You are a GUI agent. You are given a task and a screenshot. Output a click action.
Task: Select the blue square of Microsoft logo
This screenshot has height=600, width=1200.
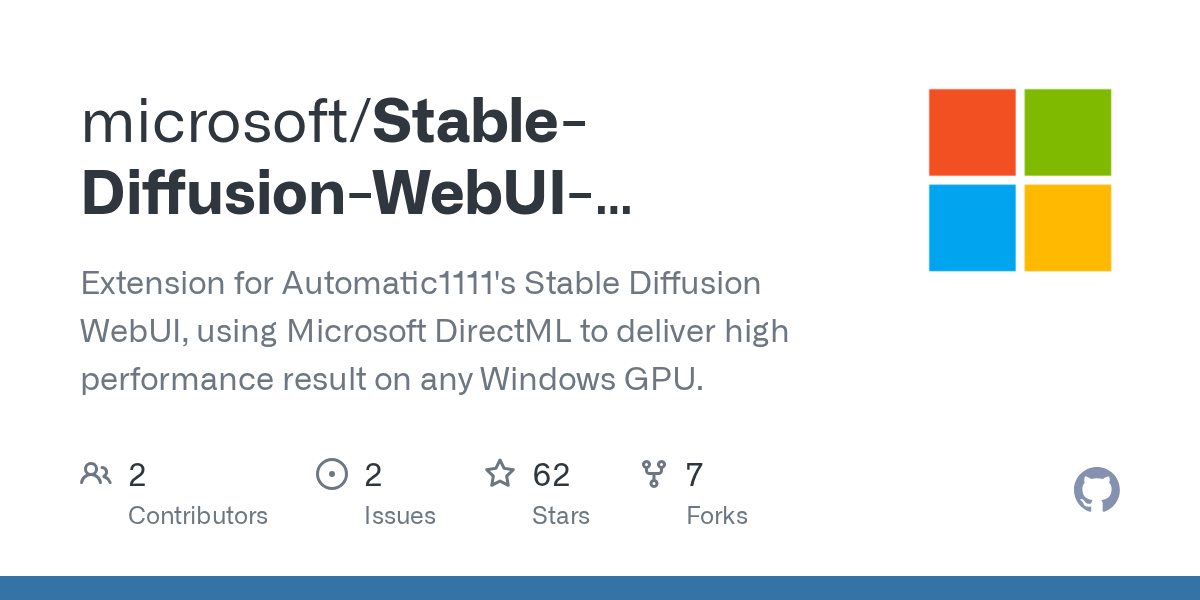click(x=972, y=227)
